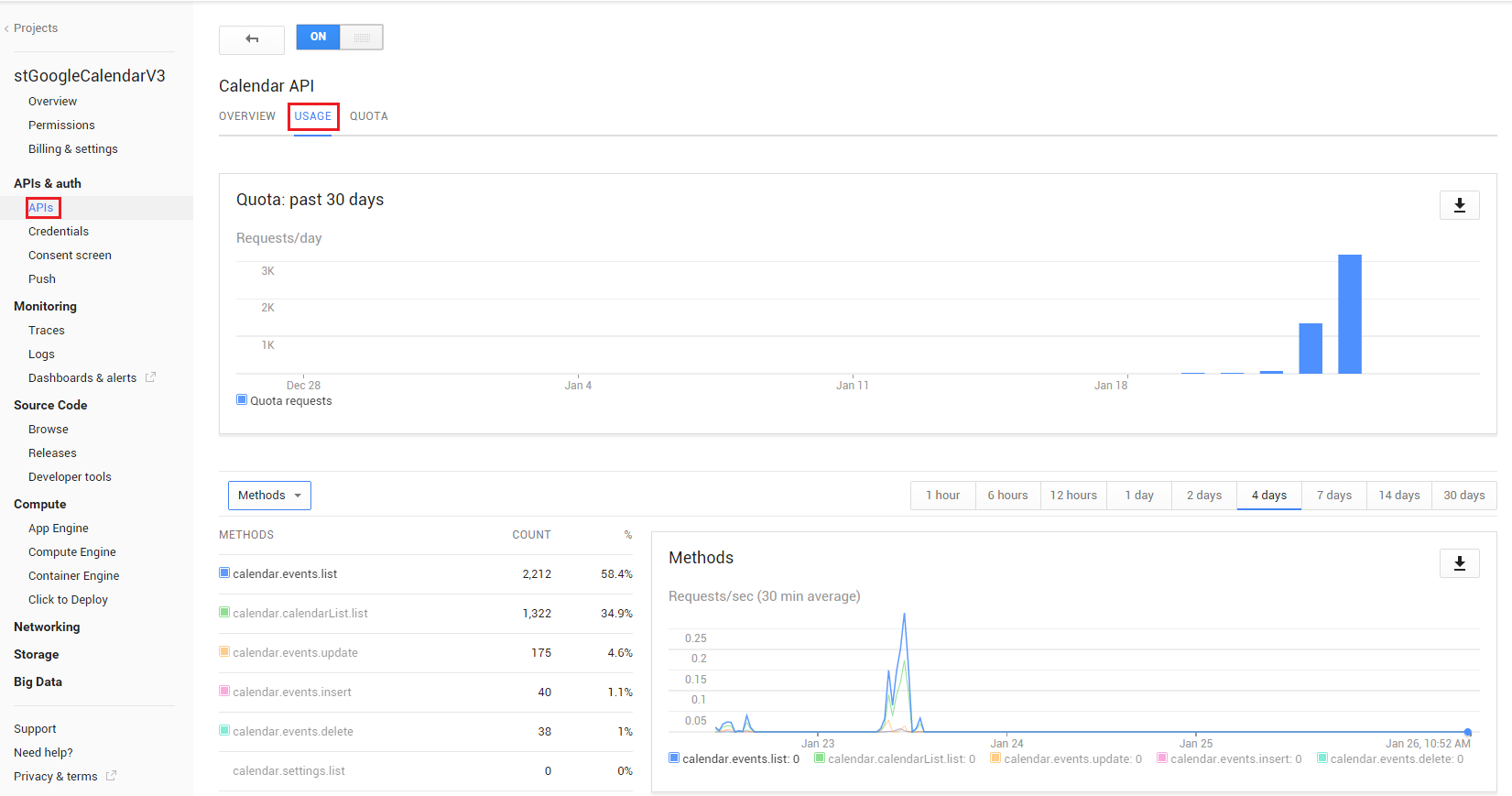Select the calendar.events.list method row

click(426, 574)
